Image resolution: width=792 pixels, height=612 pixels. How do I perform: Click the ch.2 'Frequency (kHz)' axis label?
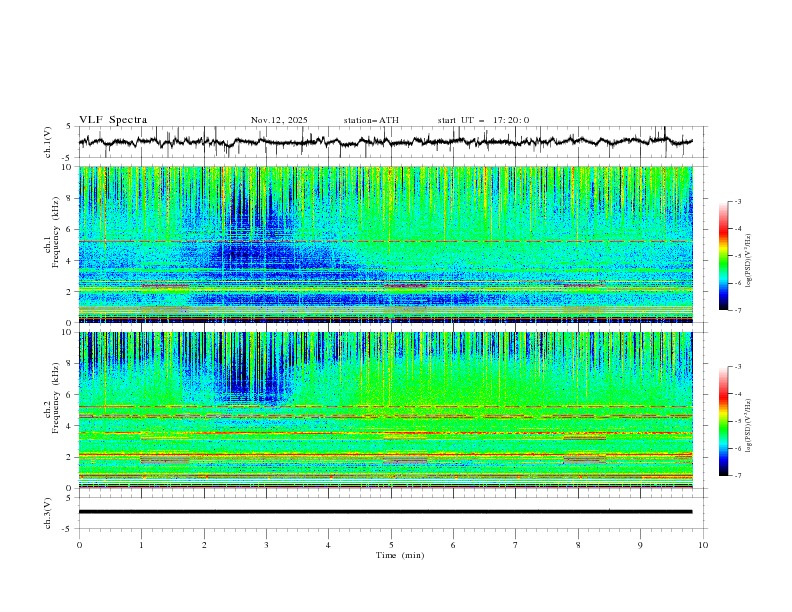tap(56, 398)
